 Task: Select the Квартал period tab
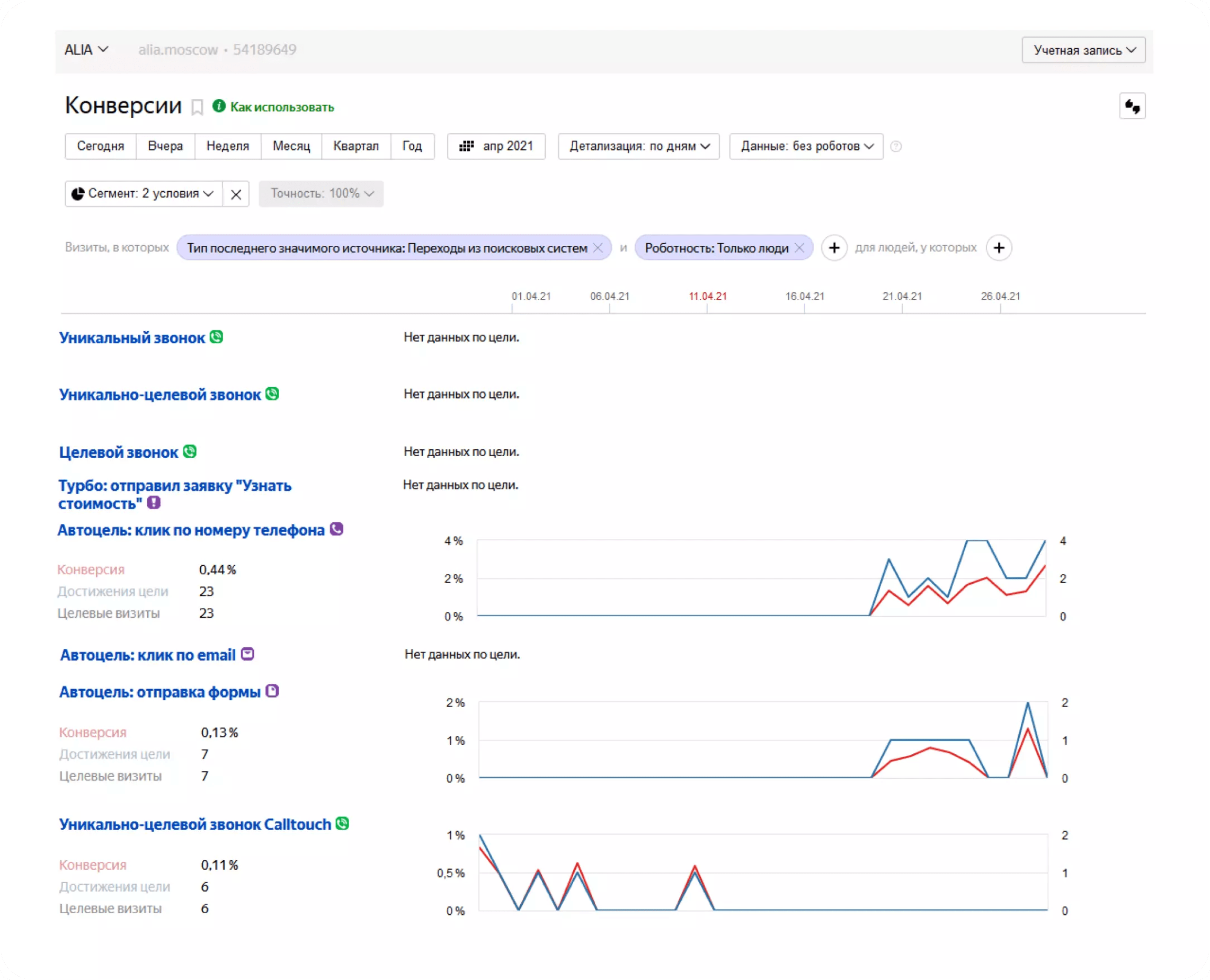point(355,147)
